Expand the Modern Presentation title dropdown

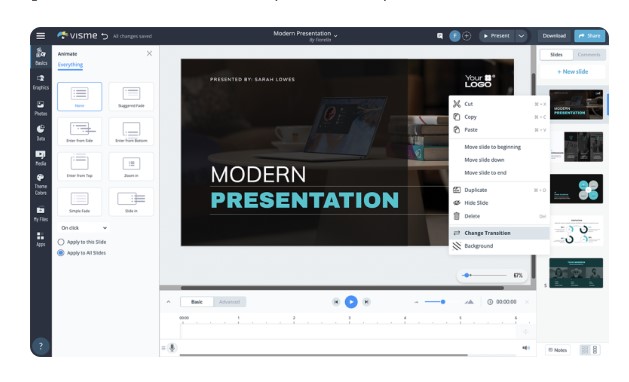pyautogui.click(x=336, y=36)
